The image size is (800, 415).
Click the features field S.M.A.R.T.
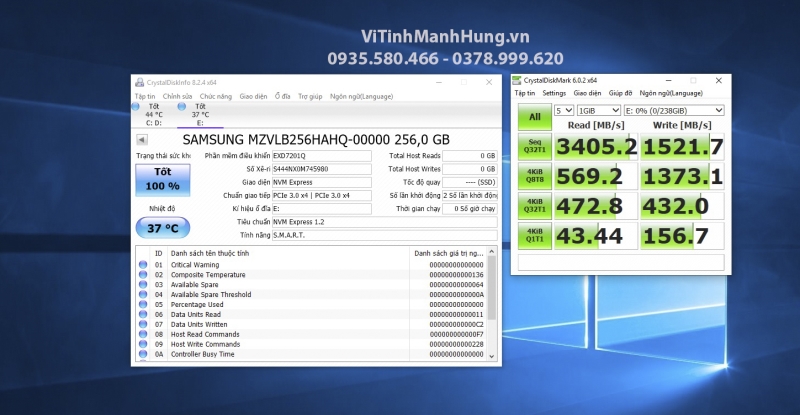click(x=384, y=235)
